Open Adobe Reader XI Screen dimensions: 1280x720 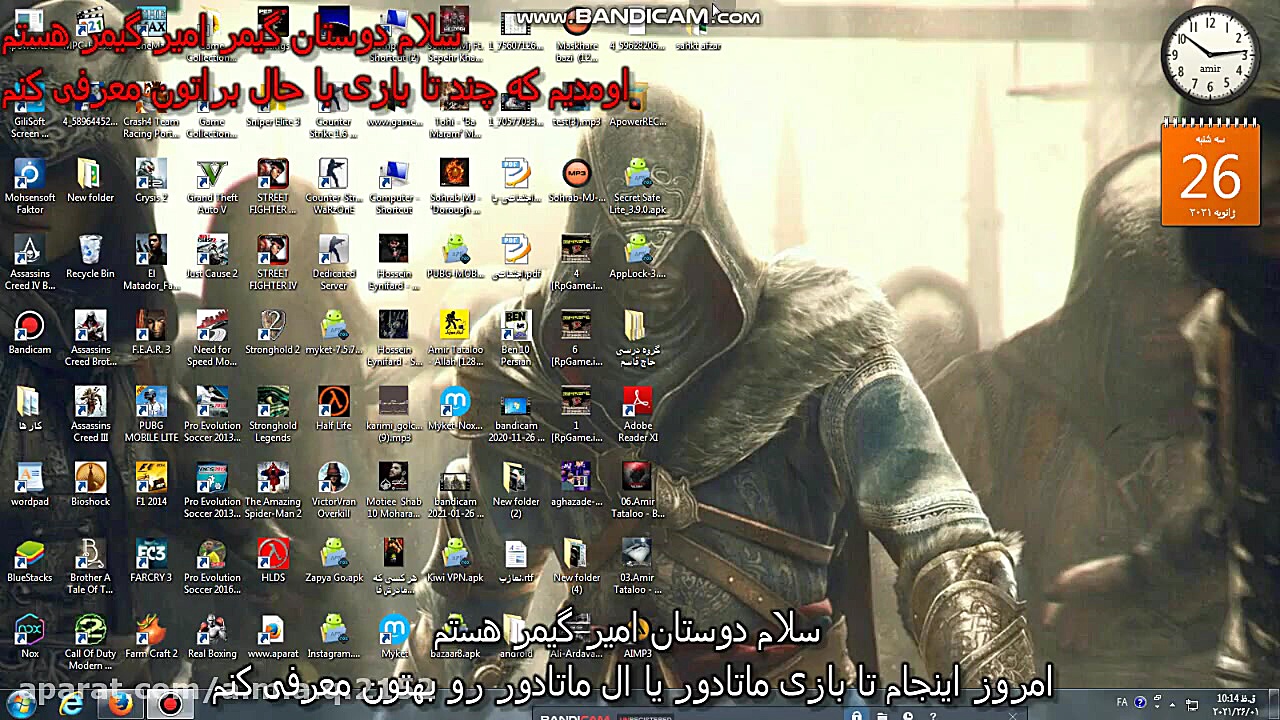[x=637, y=414]
